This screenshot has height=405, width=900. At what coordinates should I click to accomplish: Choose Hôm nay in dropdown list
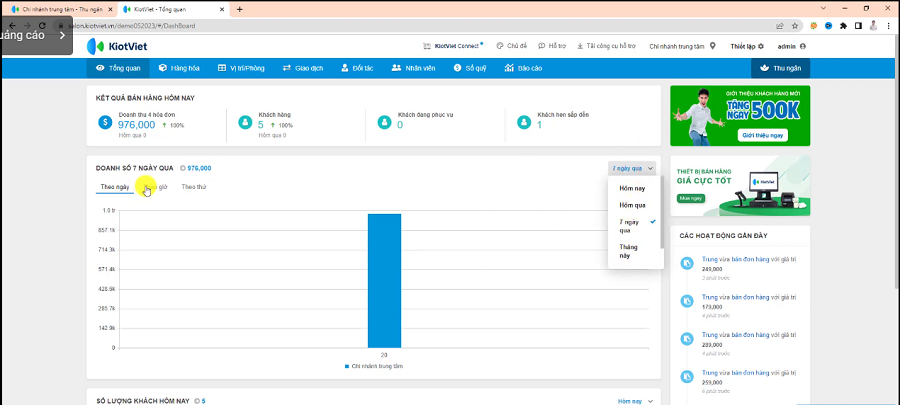point(634,188)
